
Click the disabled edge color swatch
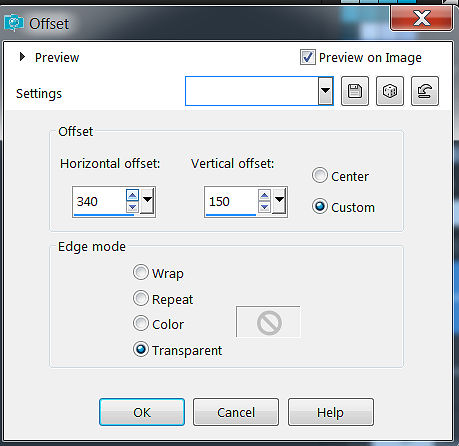(268, 322)
